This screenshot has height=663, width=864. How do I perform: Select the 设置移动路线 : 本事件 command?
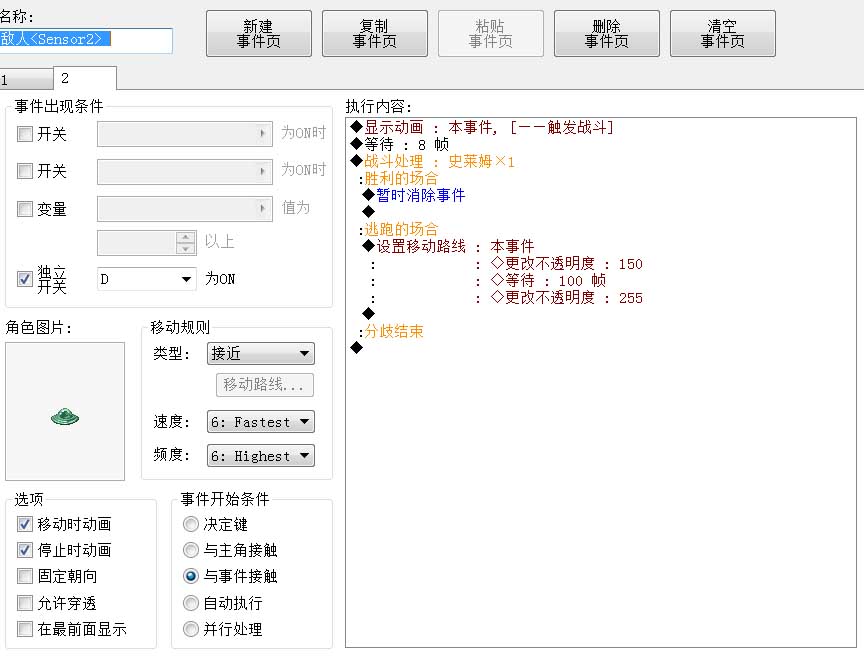click(x=449, y=246)
